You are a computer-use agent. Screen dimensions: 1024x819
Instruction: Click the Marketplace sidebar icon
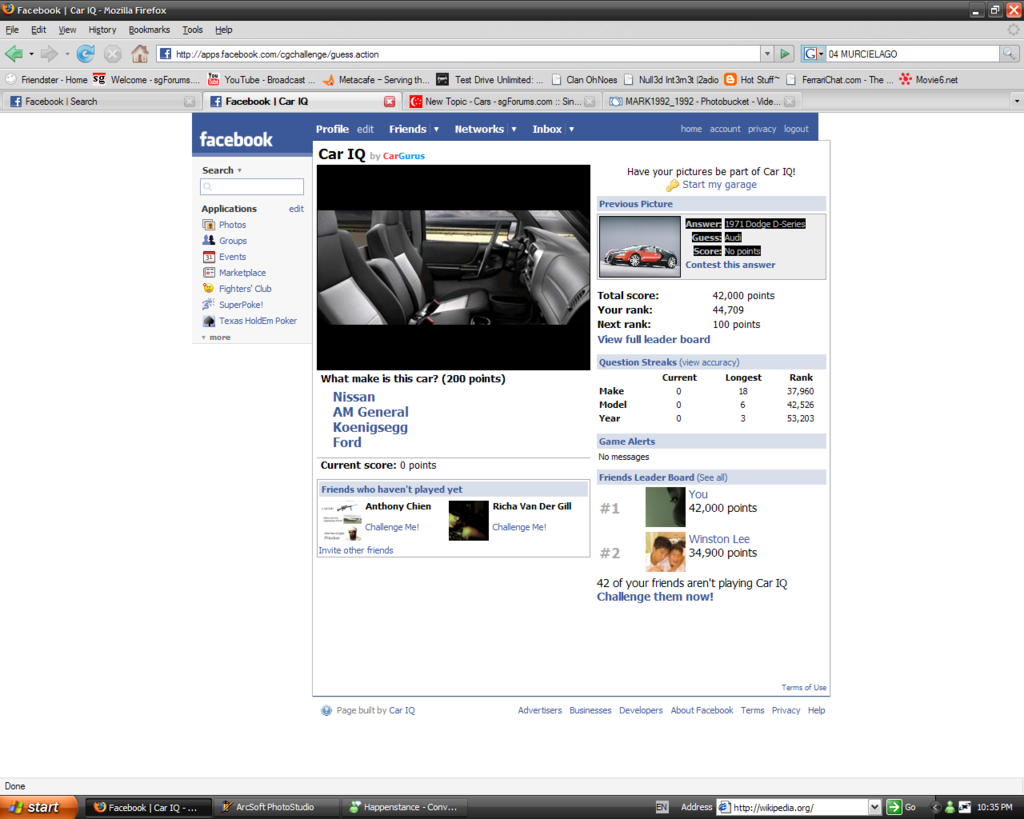coord(208,273)
